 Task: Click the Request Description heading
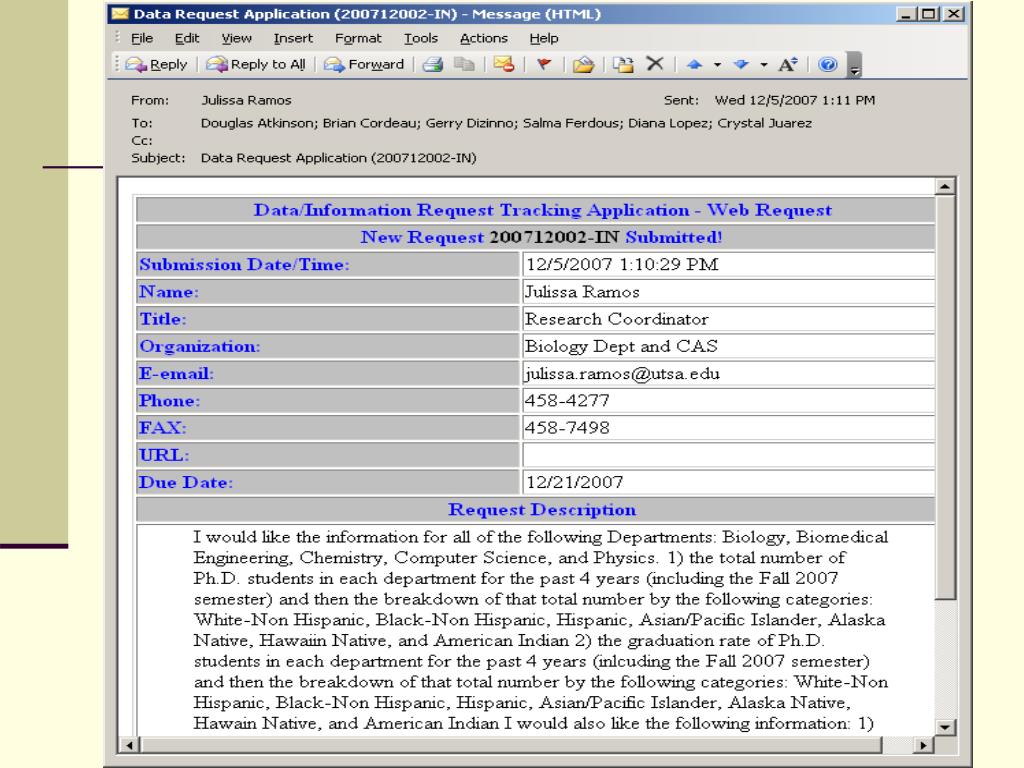pos(542,509)
